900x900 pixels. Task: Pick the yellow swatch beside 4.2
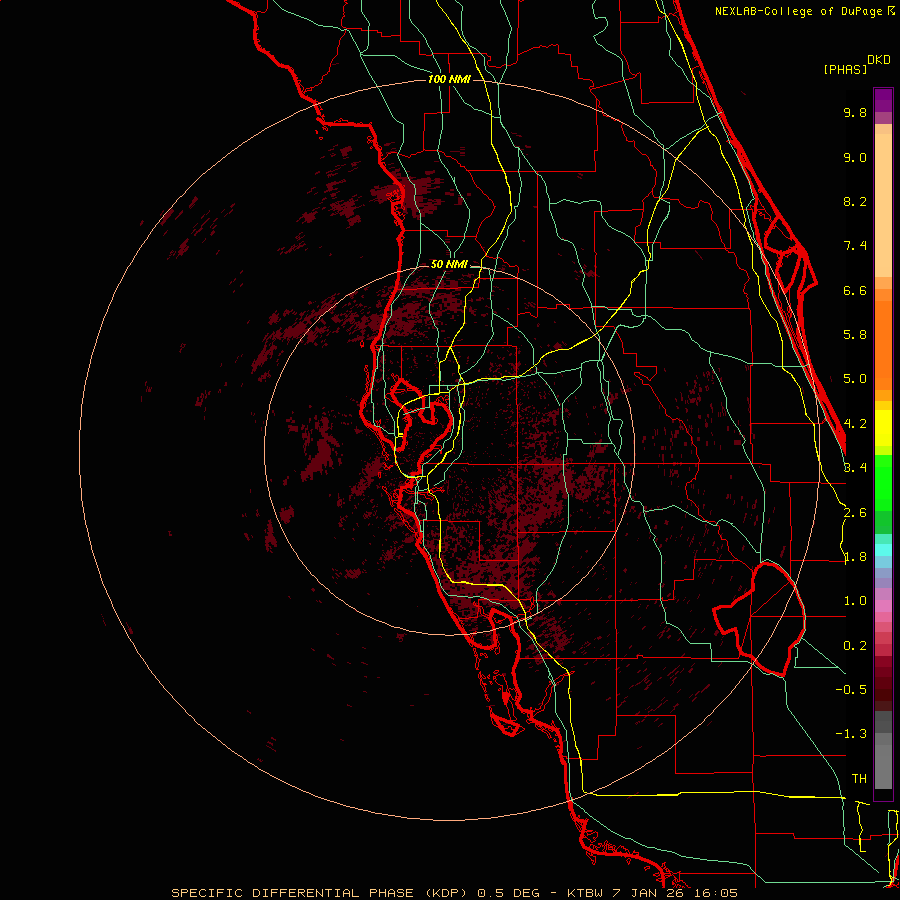(x=883, y=425)
